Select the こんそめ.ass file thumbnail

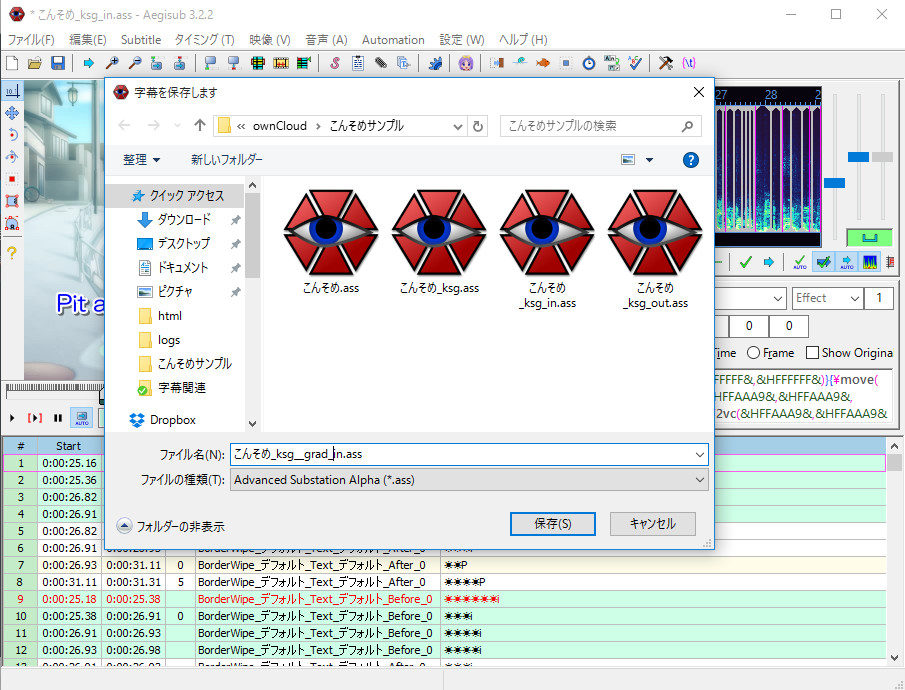click(x=331, y=241)
